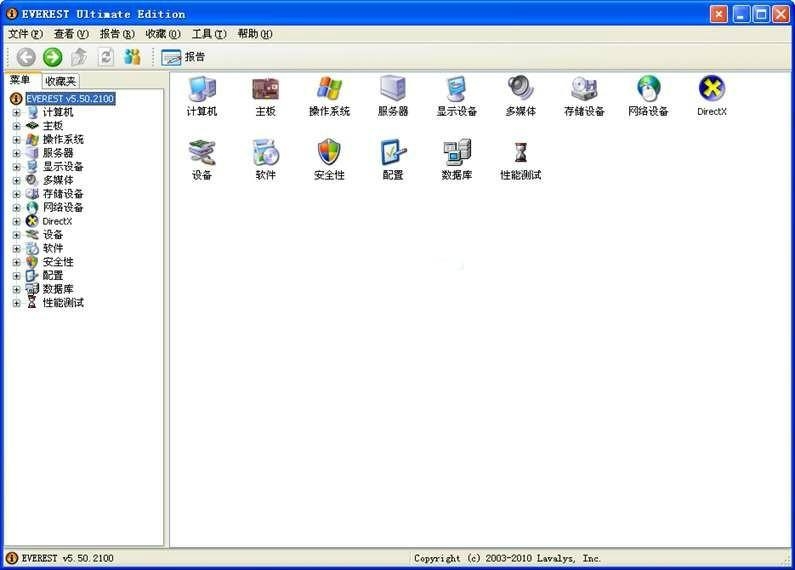Open the 操作系统 icon in main panel
This screenshot has width=795, height=570.
click(x=329, y=90)
